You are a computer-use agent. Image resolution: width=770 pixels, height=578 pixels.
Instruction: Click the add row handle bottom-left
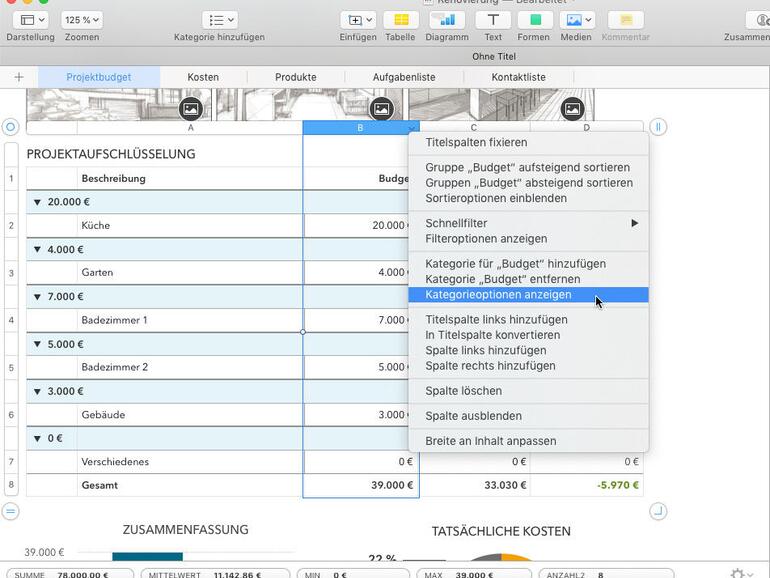pyautogui.click(x=10, y=511)
